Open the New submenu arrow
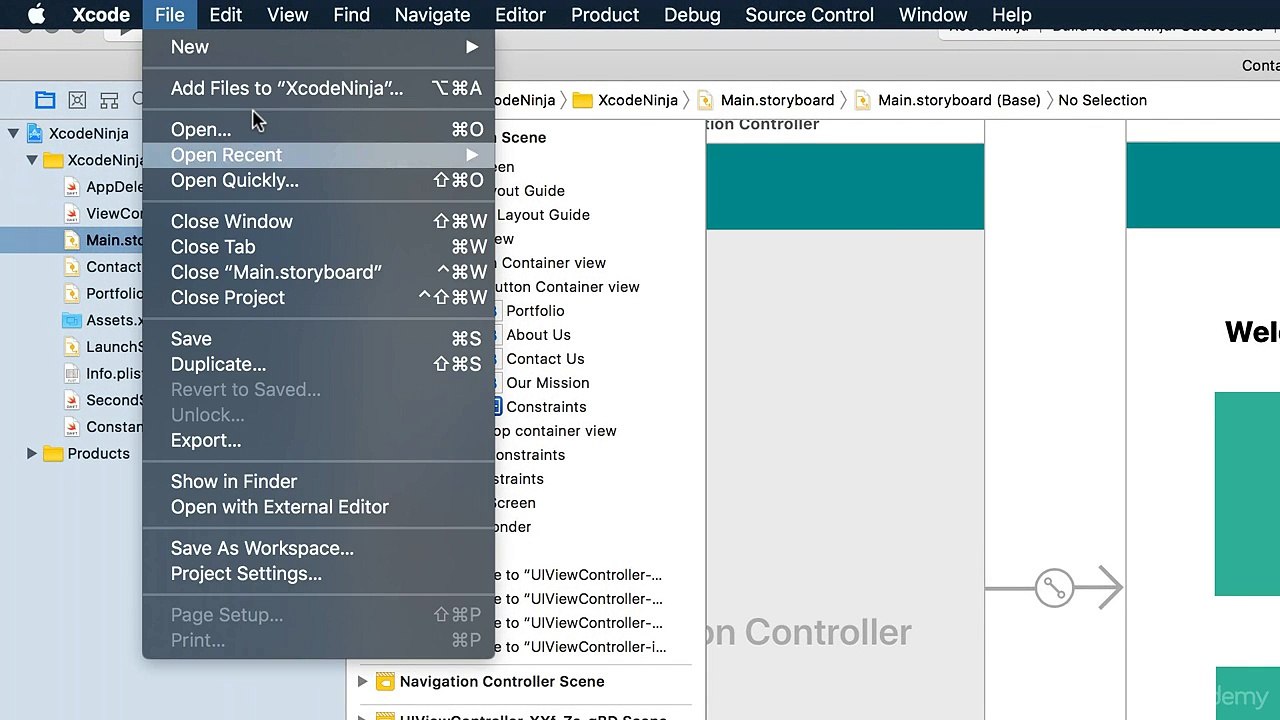This screenshot has width=1280, height=720. pyautogui.click(x=472, y=47)
